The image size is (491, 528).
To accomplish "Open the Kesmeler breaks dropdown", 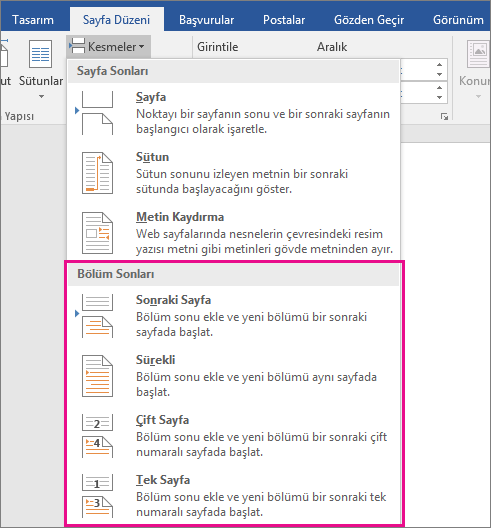I will coord(108,47).
